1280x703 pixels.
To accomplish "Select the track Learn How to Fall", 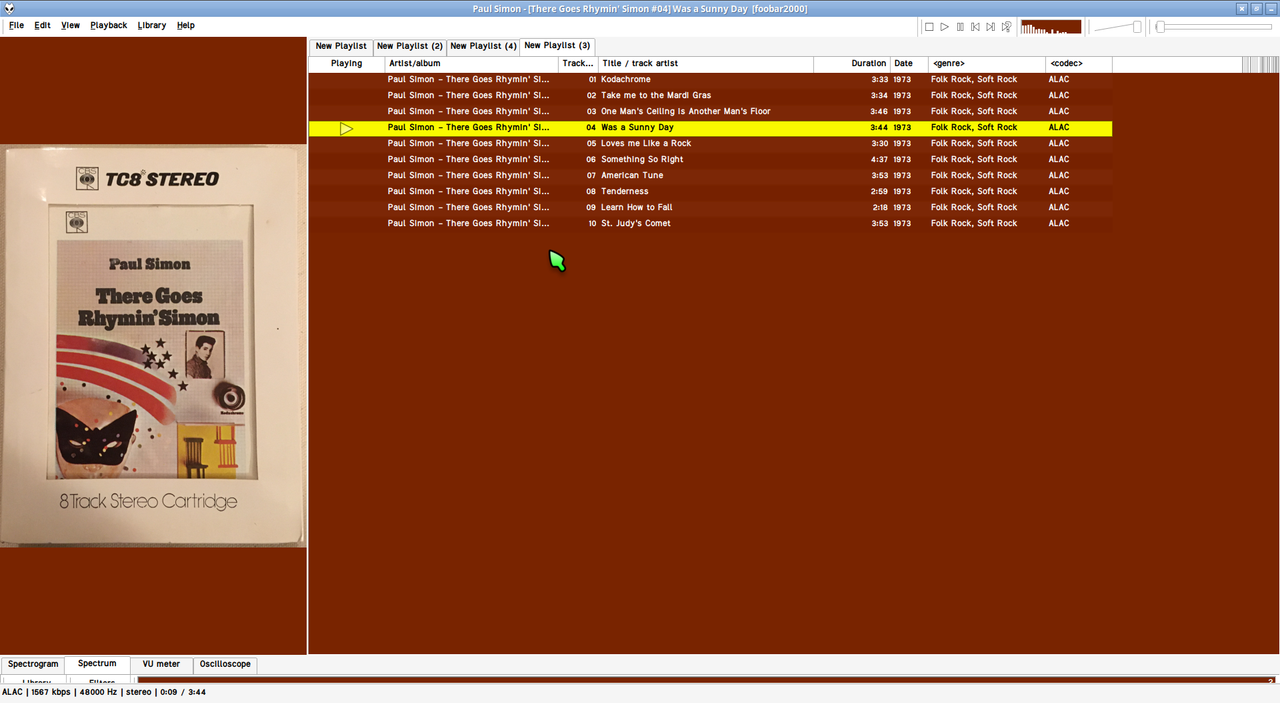I will [x=710, y=208].
